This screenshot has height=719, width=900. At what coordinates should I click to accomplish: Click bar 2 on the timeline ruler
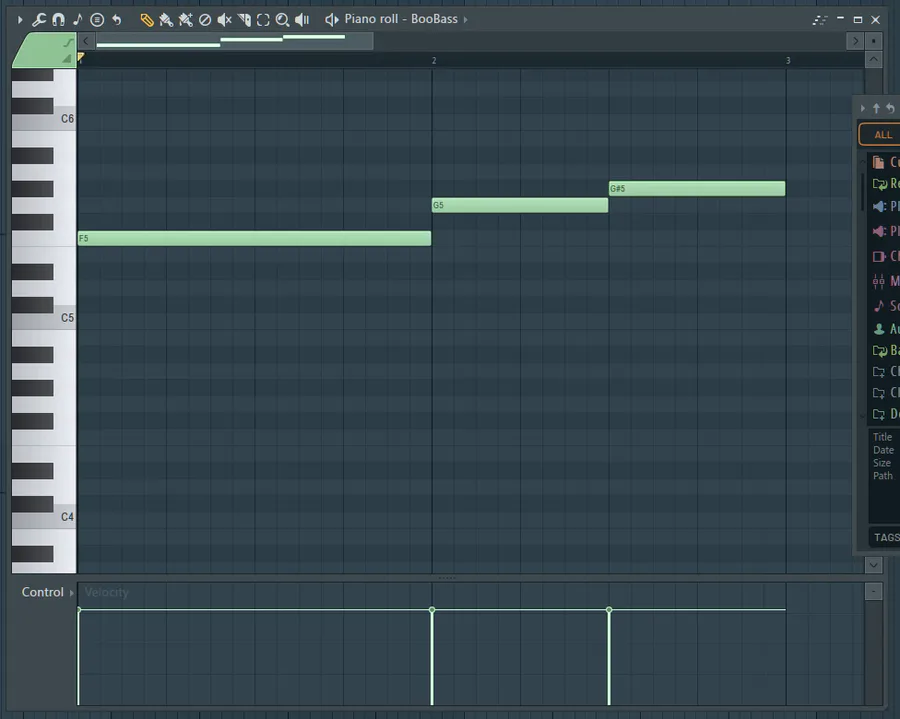pyautogui.click(x=434, y=60)
